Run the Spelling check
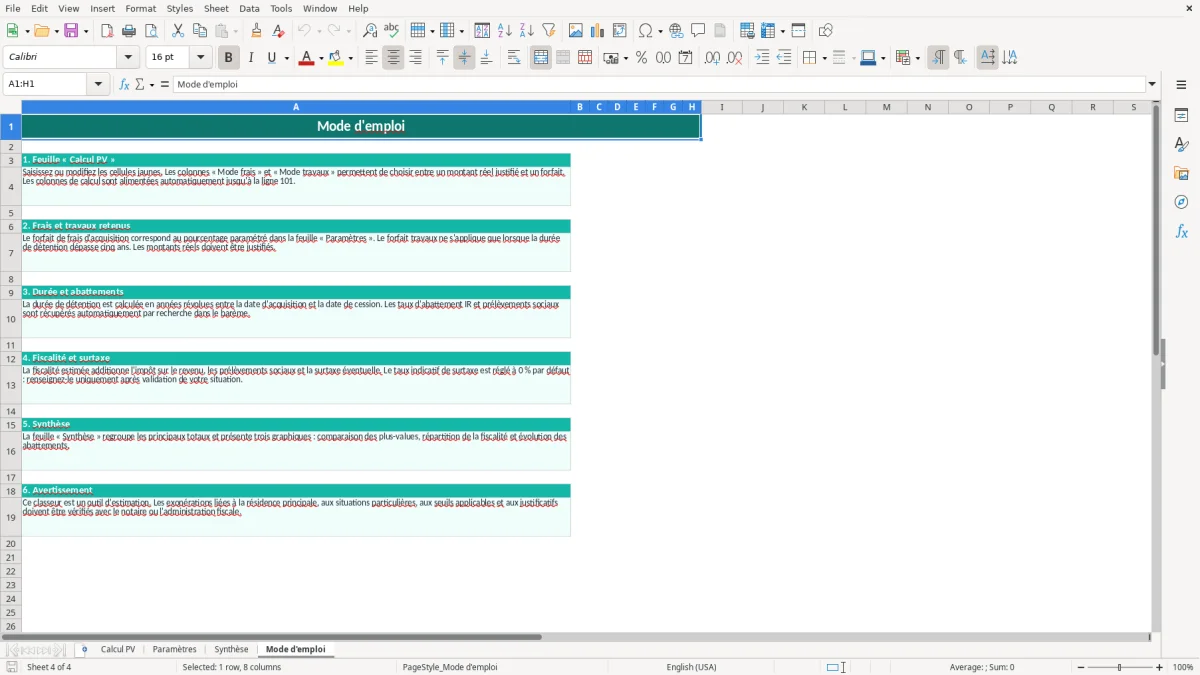The image size is (1200, 675). click(x=392, y=31)
